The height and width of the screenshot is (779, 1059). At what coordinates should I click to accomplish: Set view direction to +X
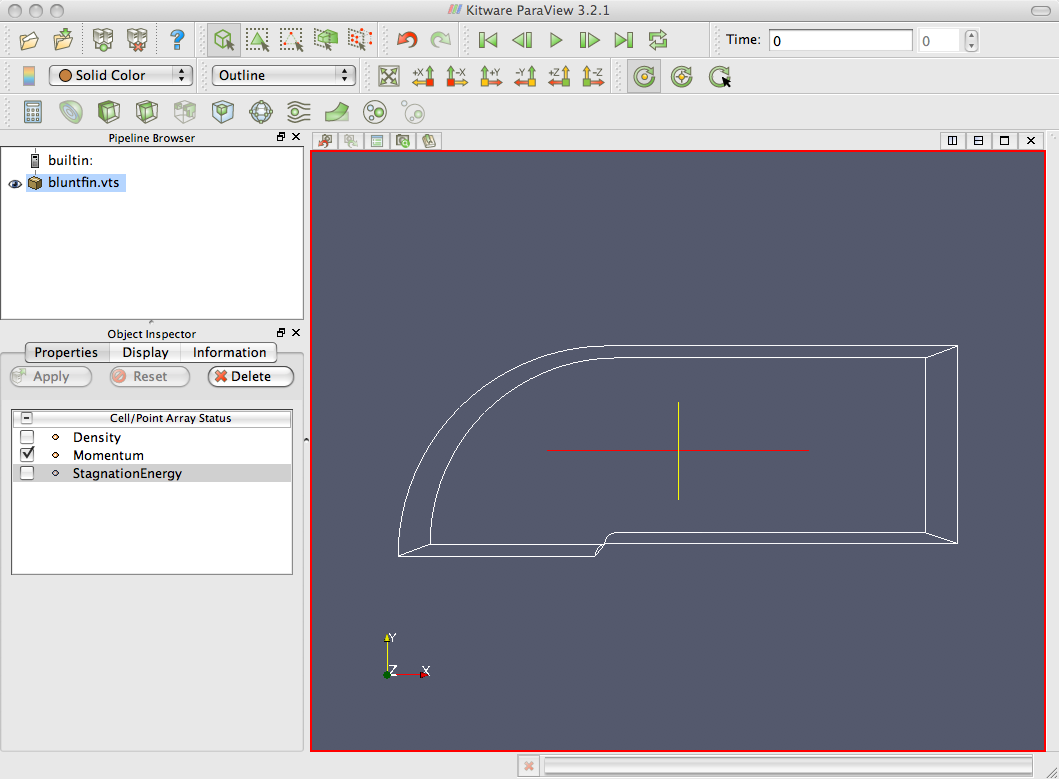(x=423, y=76)
